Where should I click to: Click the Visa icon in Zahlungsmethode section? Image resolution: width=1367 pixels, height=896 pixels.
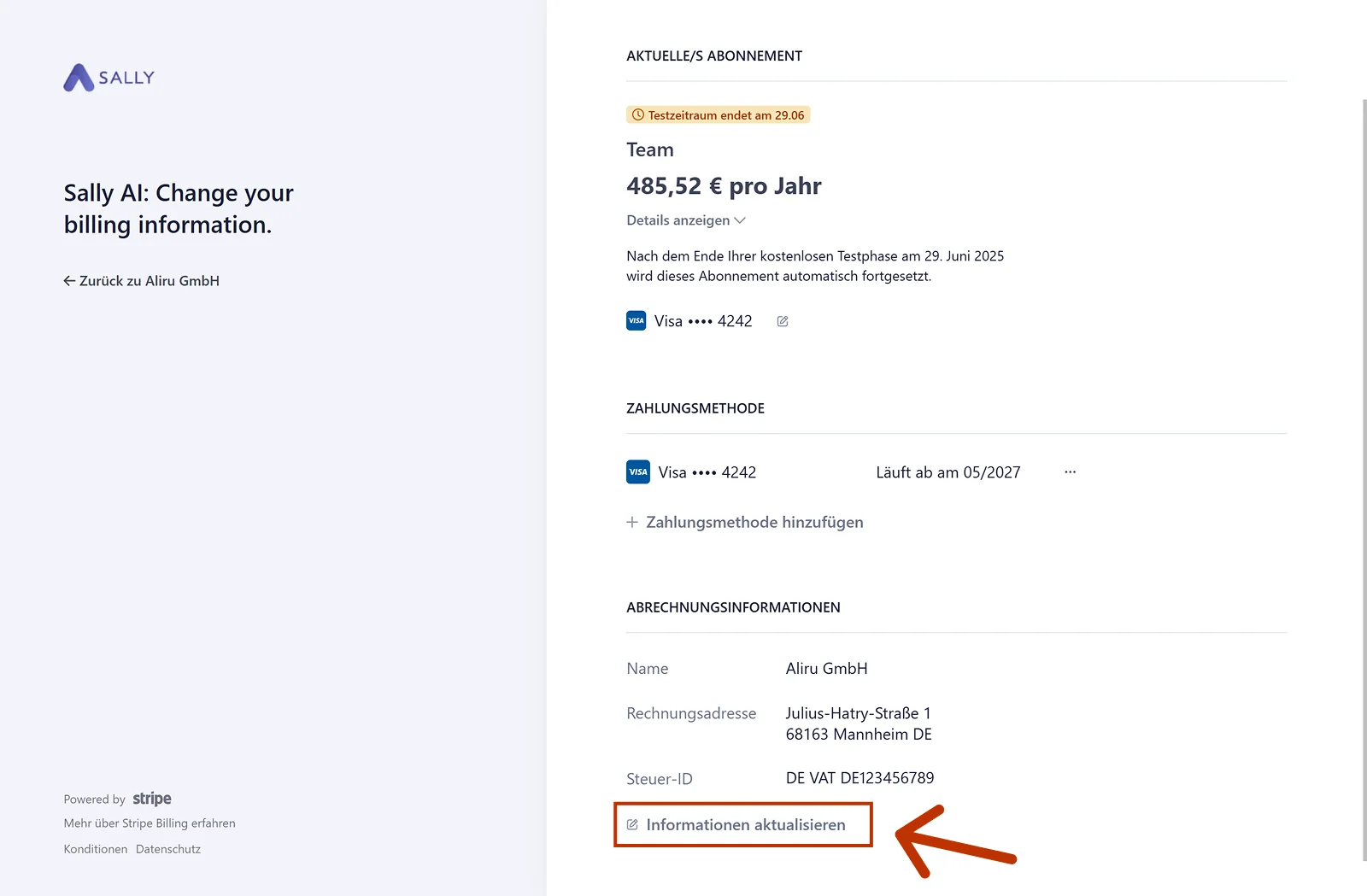coord(638,472)
